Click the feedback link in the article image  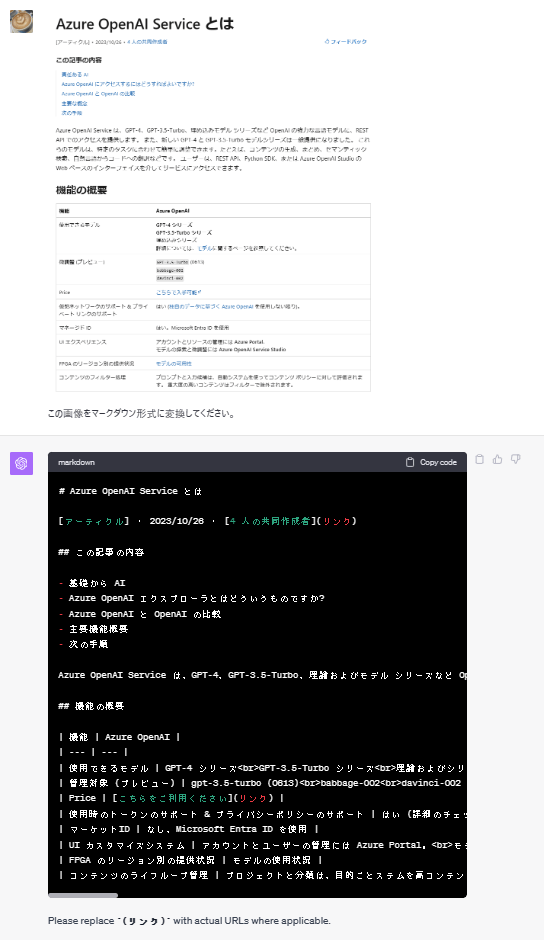[x=345, y=42]
